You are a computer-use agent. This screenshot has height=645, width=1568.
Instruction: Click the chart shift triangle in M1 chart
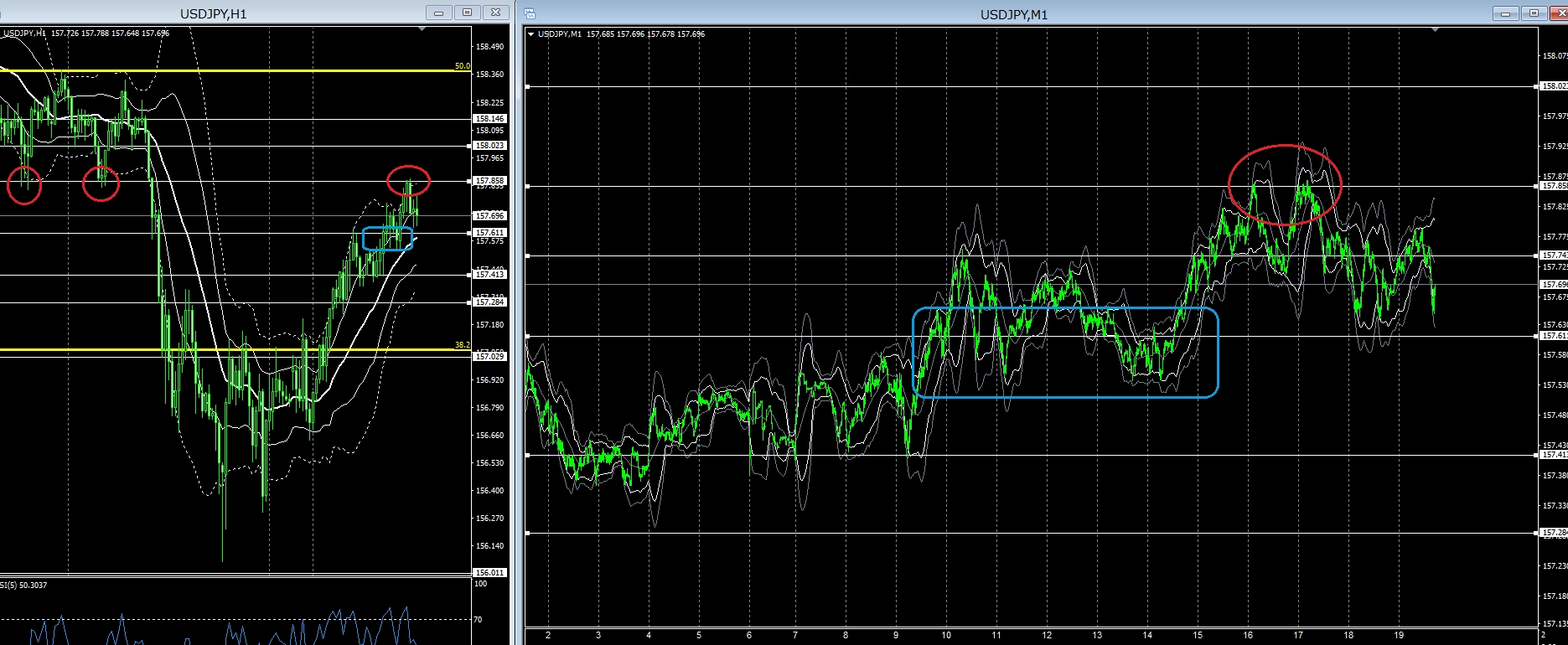1435,29
